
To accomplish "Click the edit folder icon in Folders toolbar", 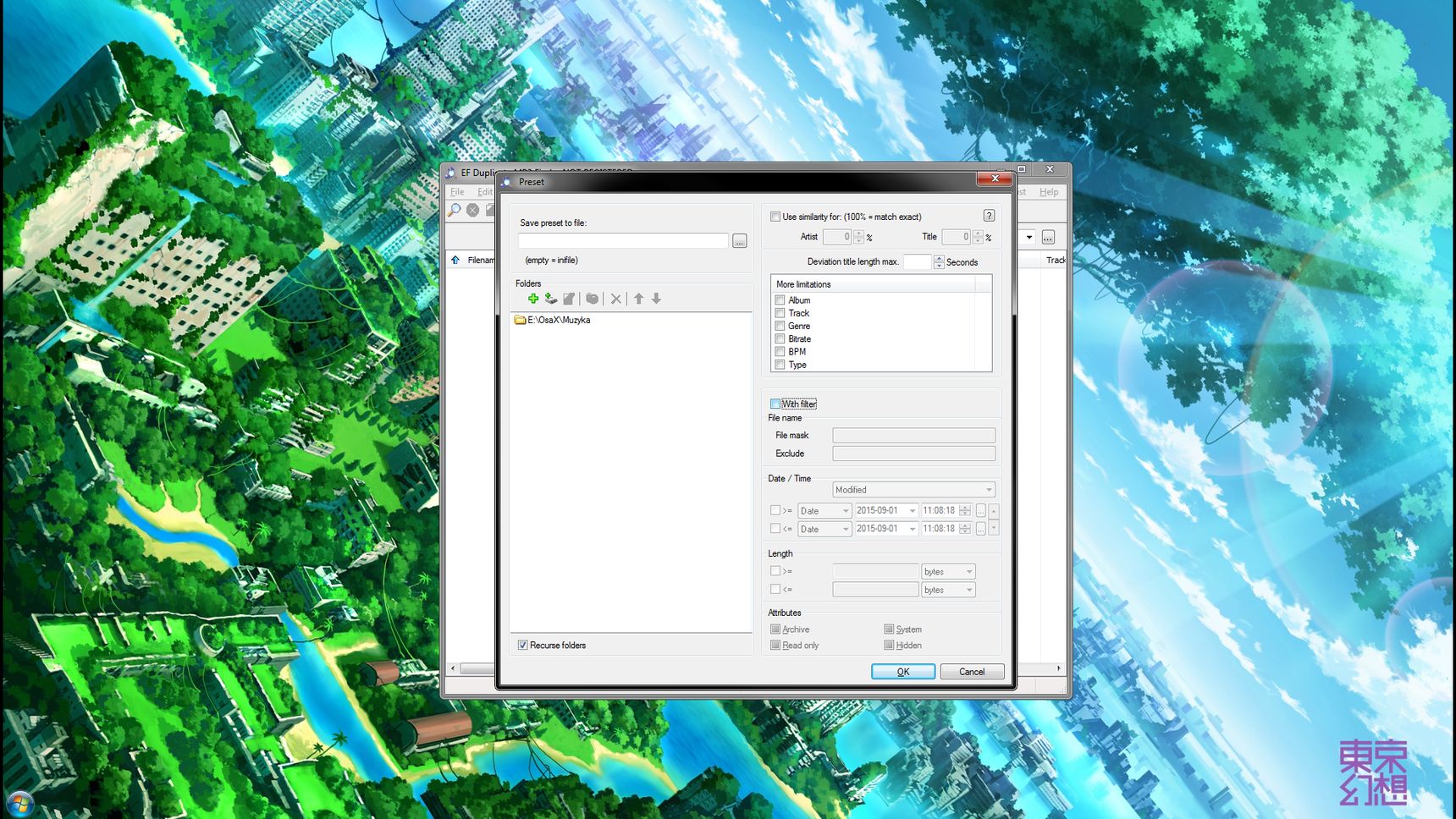I will click(x=570, y=299).
